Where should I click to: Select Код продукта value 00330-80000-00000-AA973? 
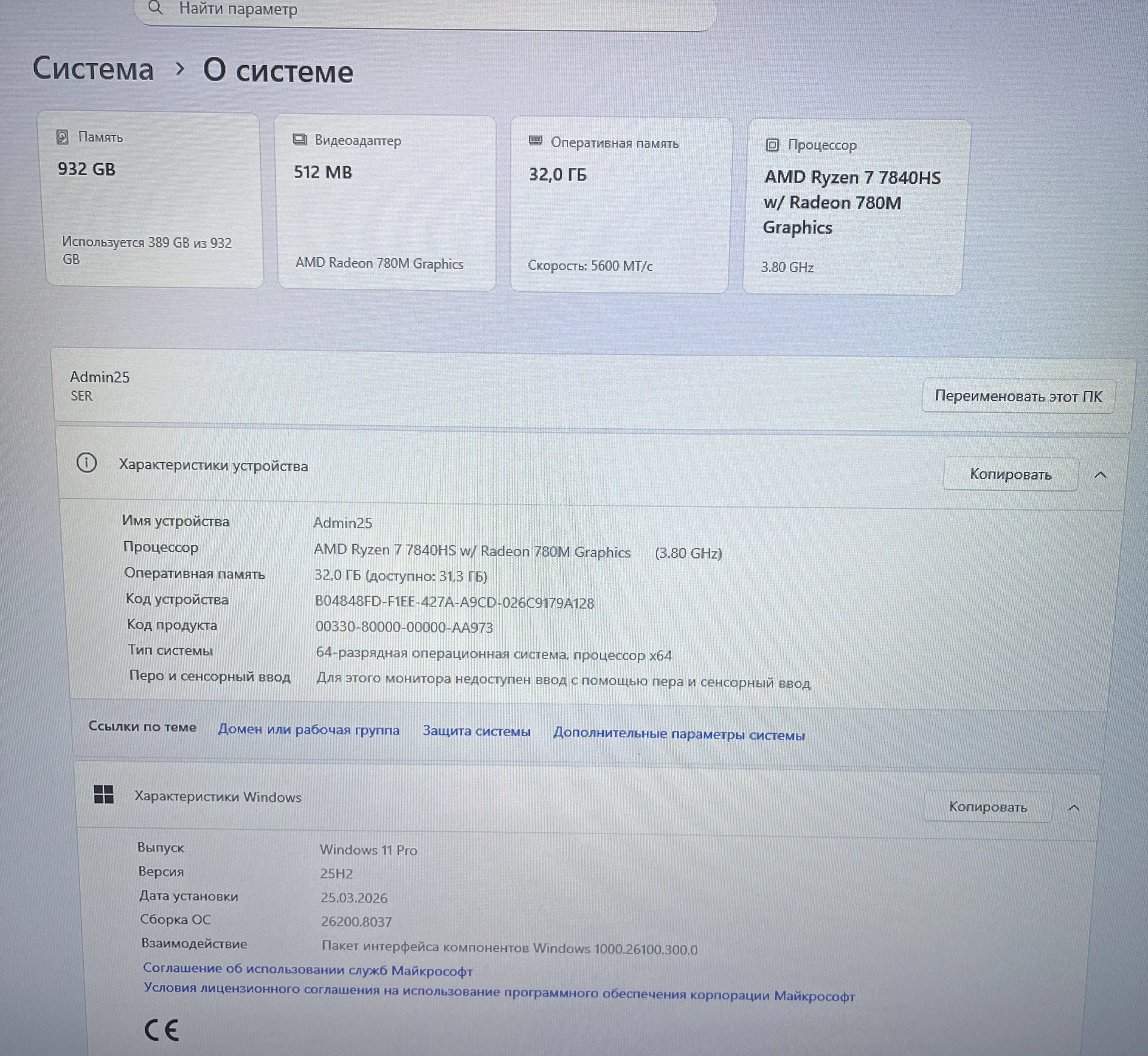click(404, 627)
